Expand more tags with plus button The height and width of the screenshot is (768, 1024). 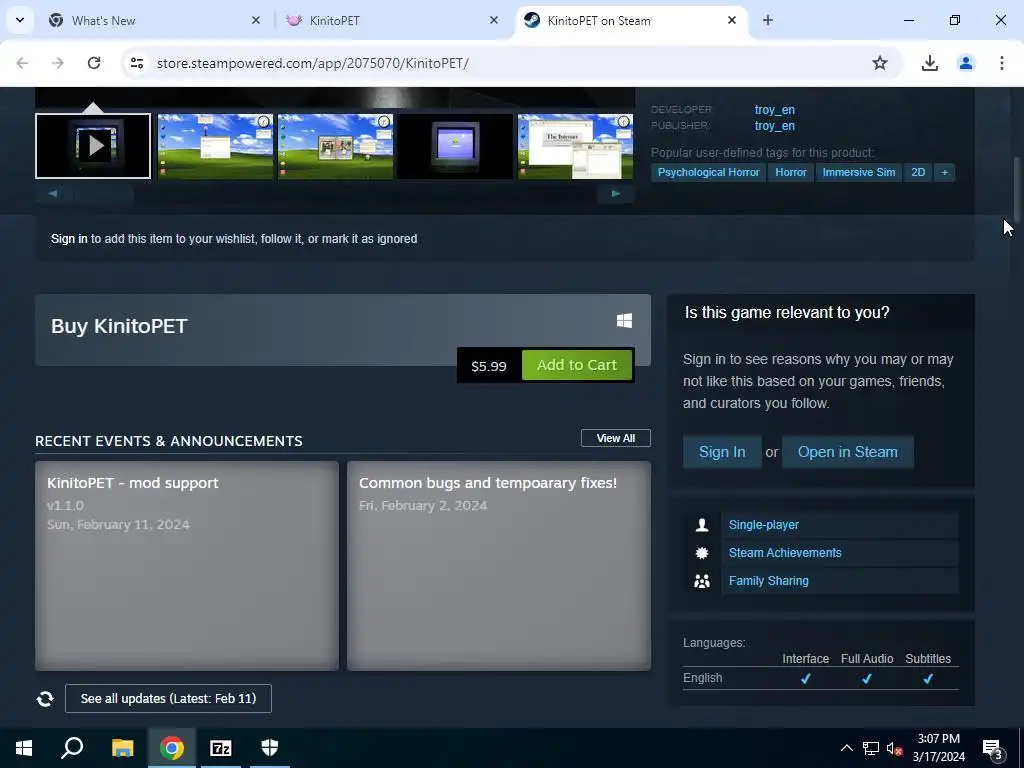pyautogui.click(x=944, y=172)
